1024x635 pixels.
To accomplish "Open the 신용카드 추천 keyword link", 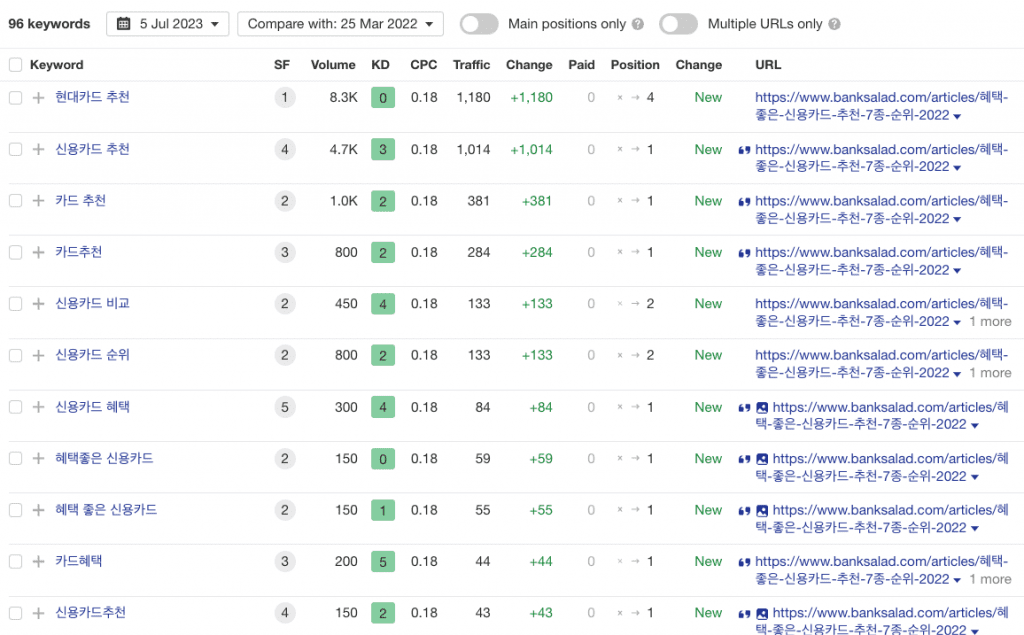I will [92, 149].
